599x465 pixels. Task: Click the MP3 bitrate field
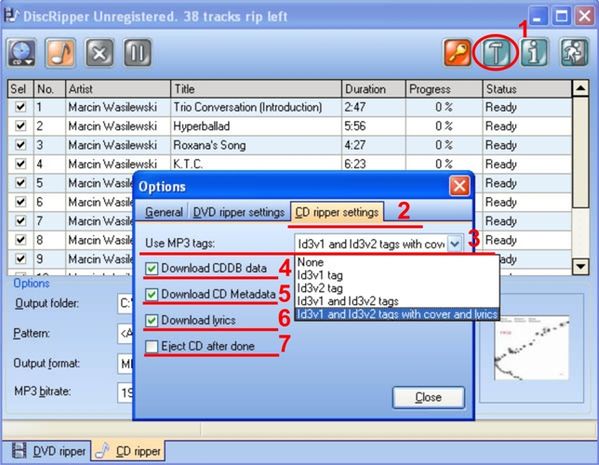[125, 392]
